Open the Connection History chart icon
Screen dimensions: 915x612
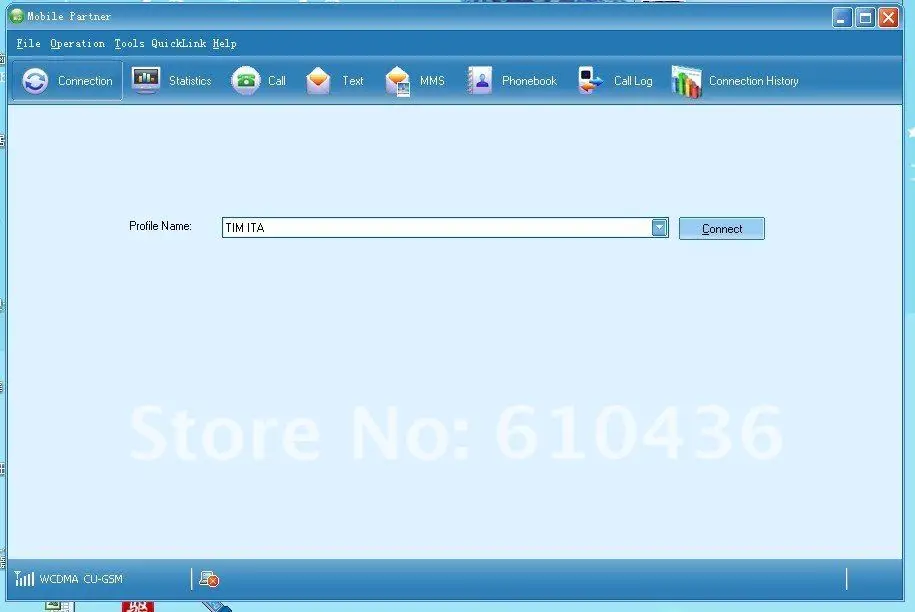click(x=686, y=81)
